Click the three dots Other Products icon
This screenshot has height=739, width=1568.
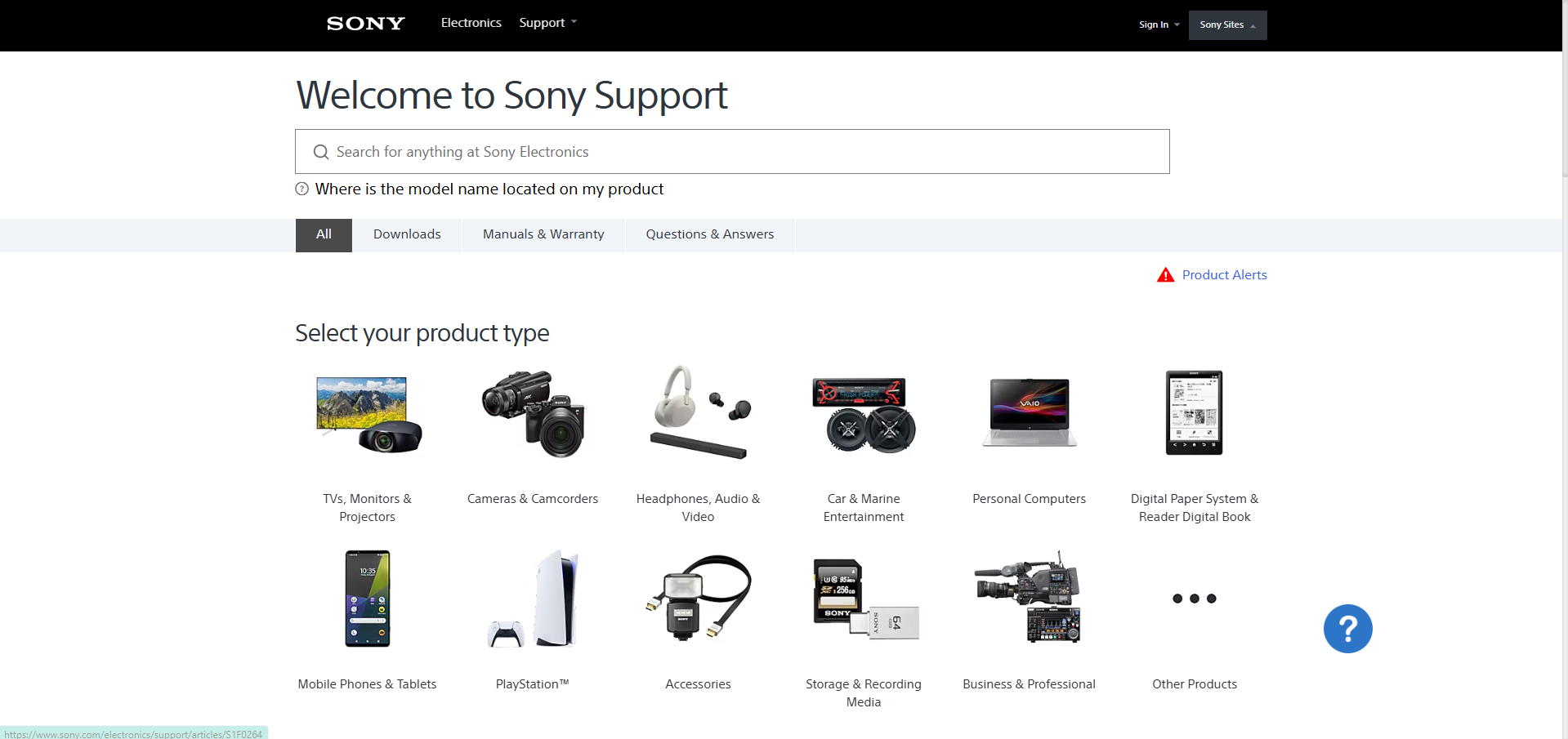tap(1194, 599)
